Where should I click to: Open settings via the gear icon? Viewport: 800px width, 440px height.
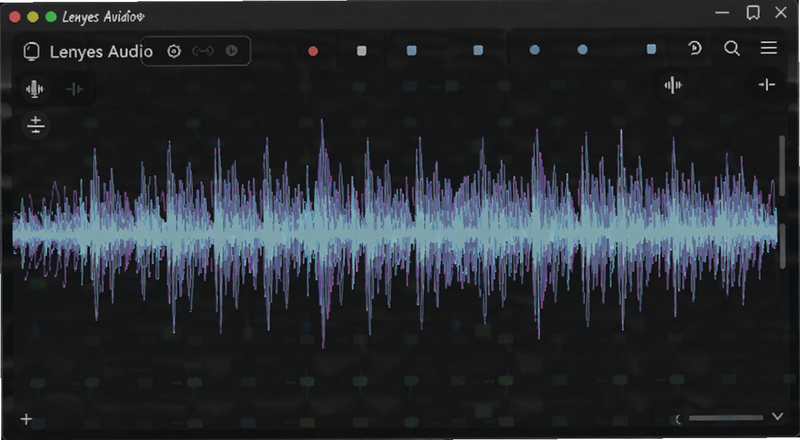pos(174,51)
